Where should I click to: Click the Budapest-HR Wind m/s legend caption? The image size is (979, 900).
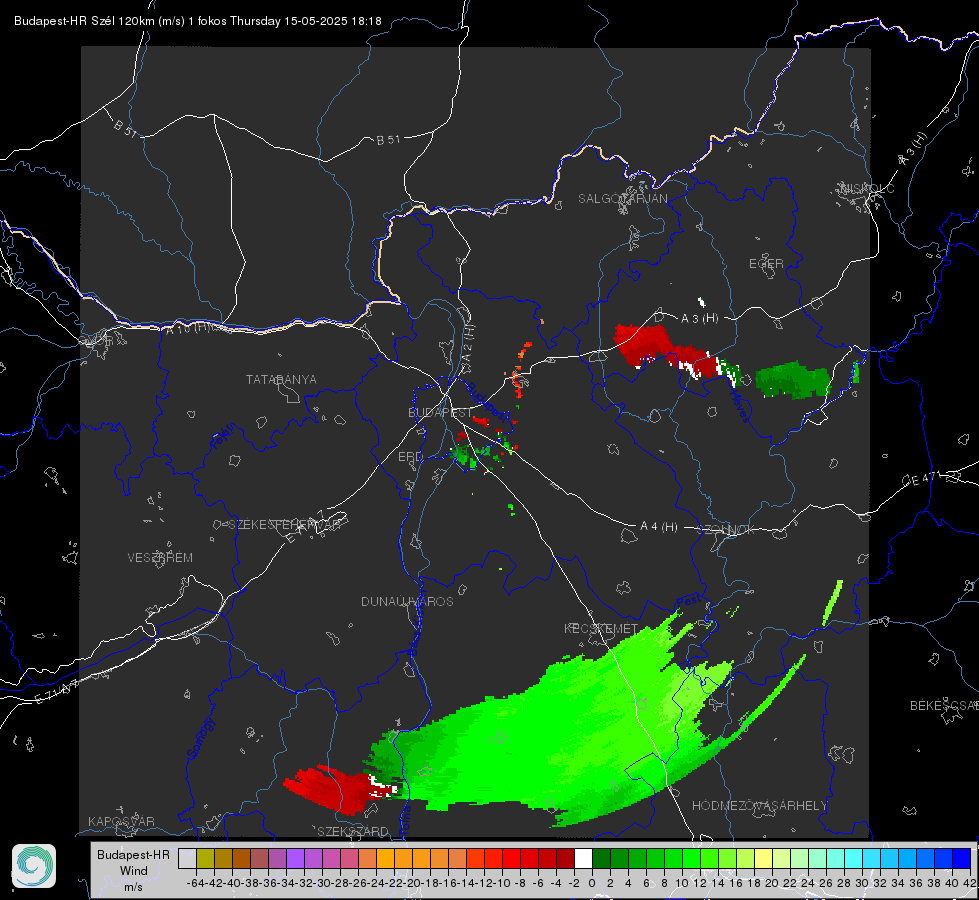pyautogui.click(x=133, y=871)
